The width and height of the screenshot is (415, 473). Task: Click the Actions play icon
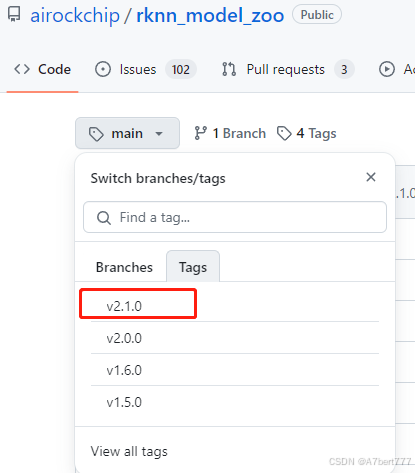[x=387, y=69]
